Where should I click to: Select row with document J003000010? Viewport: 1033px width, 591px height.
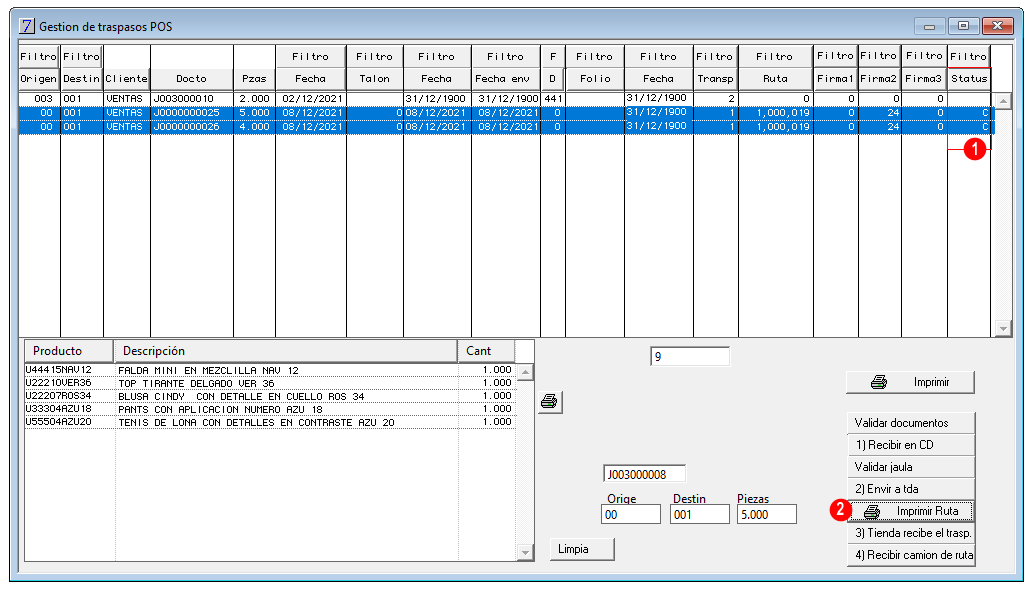click(x=506, y=98)
